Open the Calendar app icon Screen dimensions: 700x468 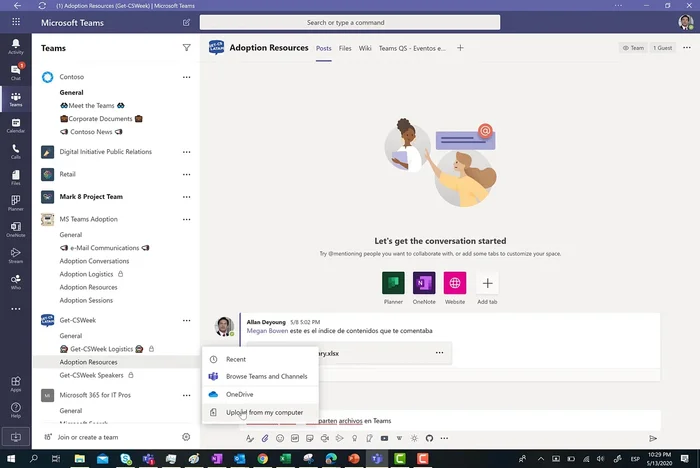[15, 125]
